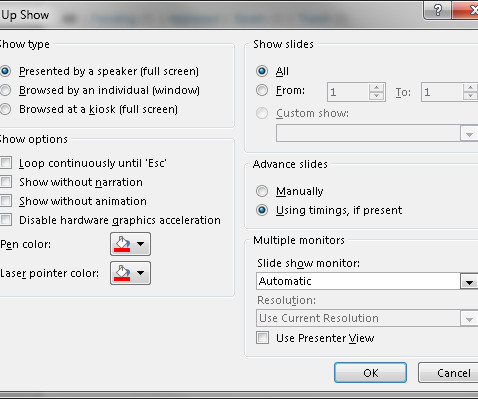Image resolution: width=478 pixels, height=399 pixels.
Task: Open the Laser pointer color picker
Action: [130, 273]
